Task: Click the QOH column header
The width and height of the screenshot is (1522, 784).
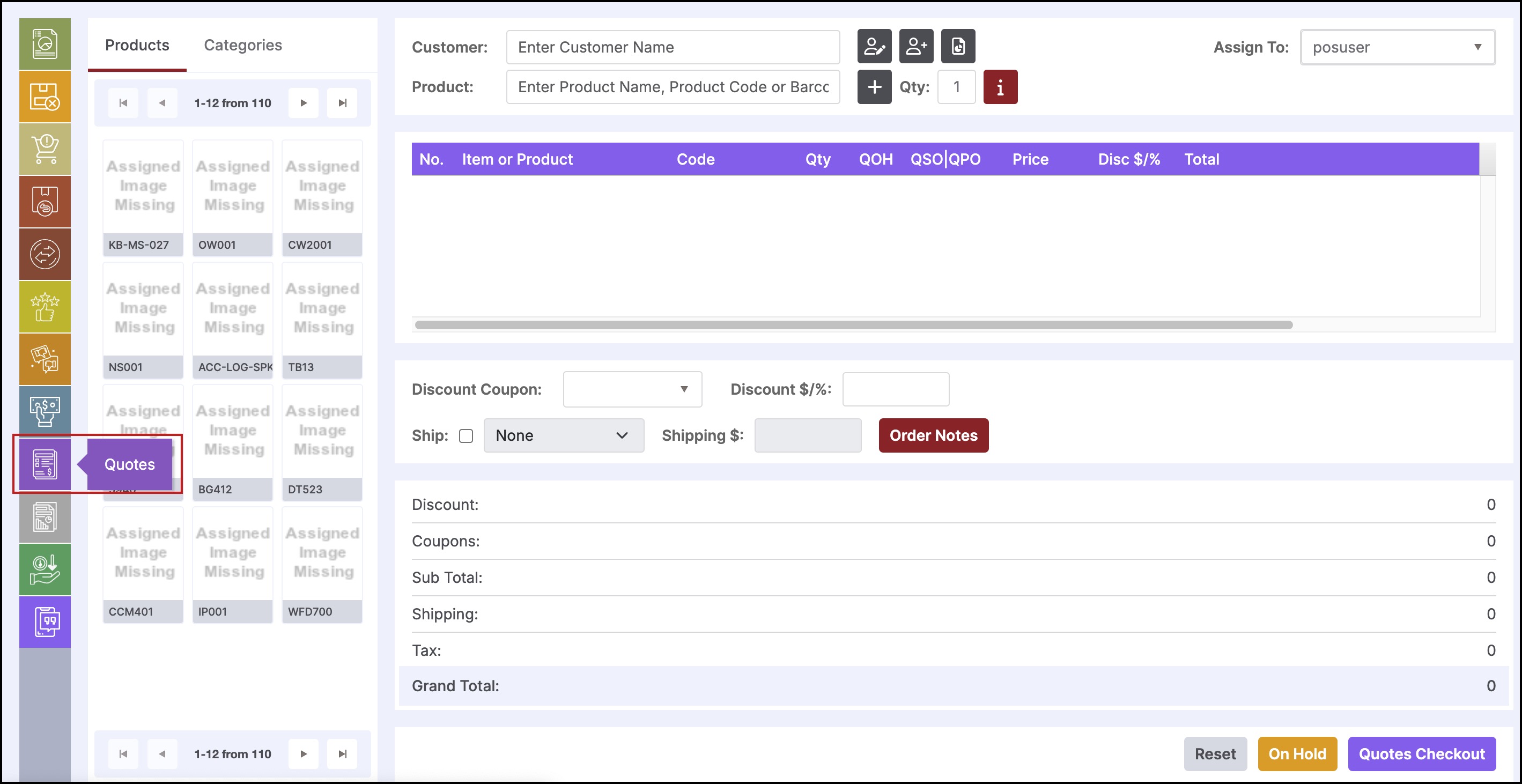Action: coord(876,159)
